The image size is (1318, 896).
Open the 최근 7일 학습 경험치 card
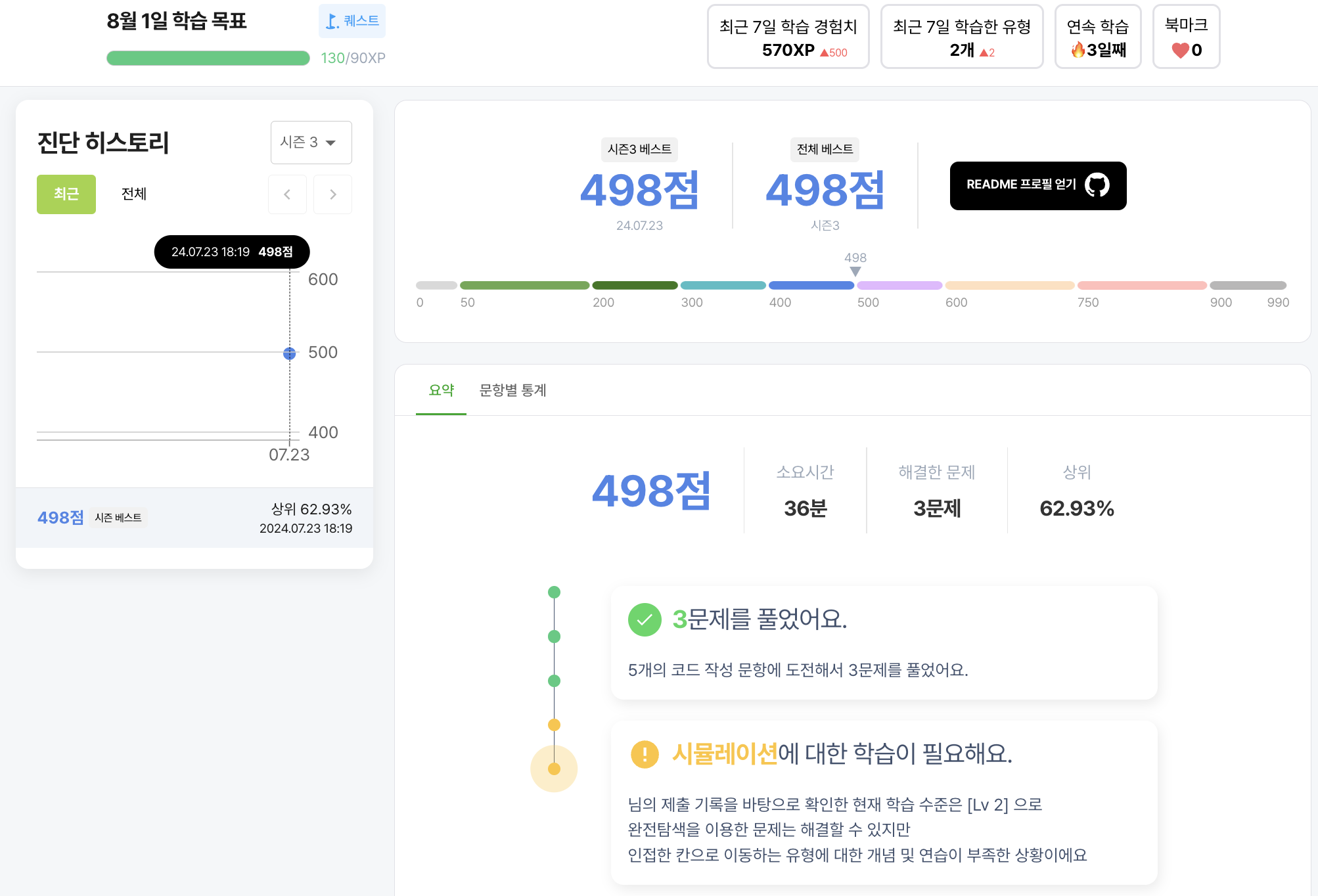click(788, 37)
